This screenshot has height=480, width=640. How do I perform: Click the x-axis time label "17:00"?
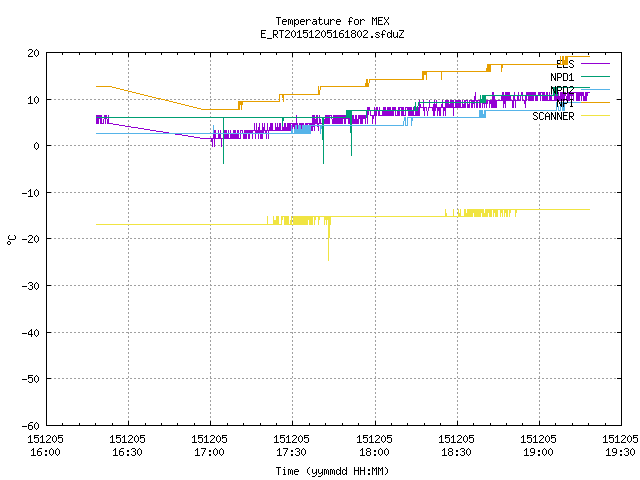pos(209,452)
